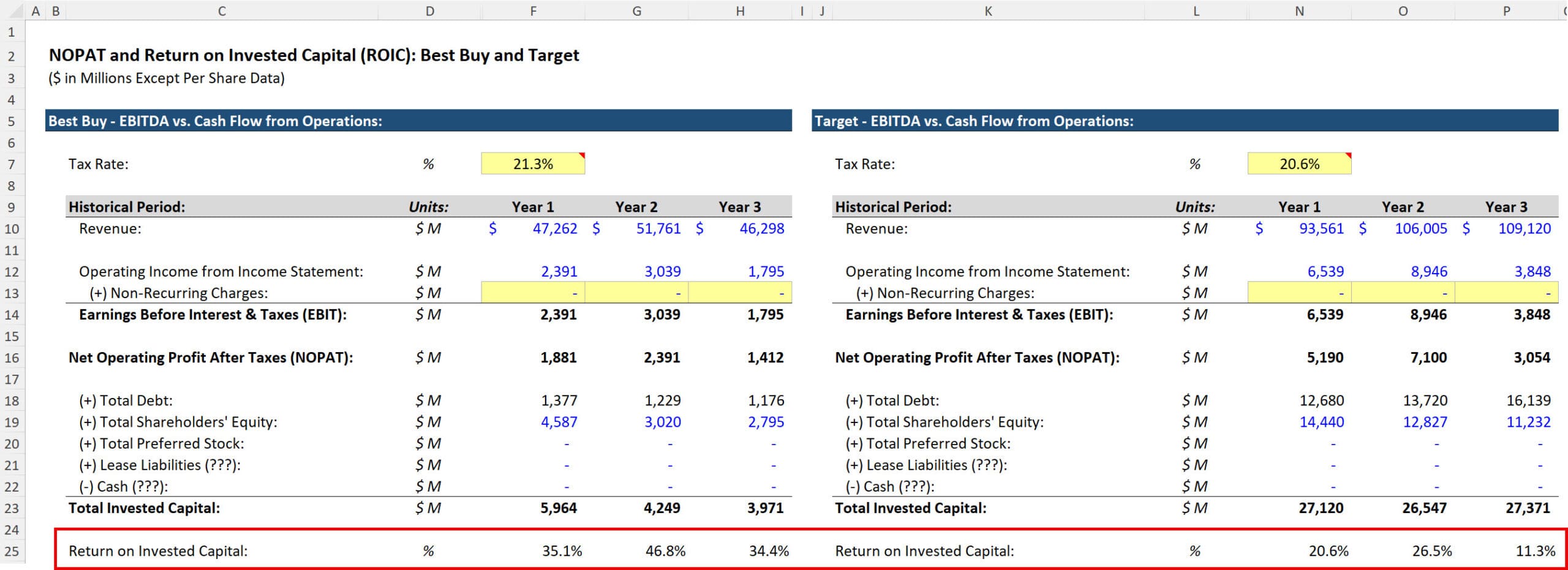This screenshot has height=570, width=1568.
Task: Click Target's yellow tax rate input cell
Action: pyautogui.click(x=1299, y=163)
